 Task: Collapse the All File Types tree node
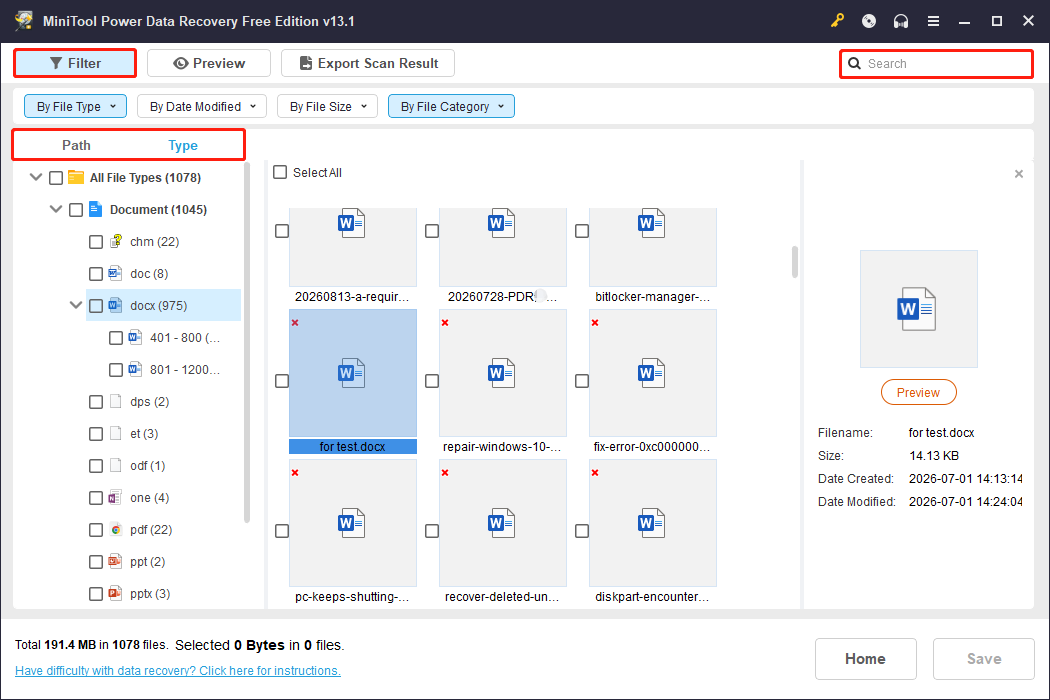[36, 178]
